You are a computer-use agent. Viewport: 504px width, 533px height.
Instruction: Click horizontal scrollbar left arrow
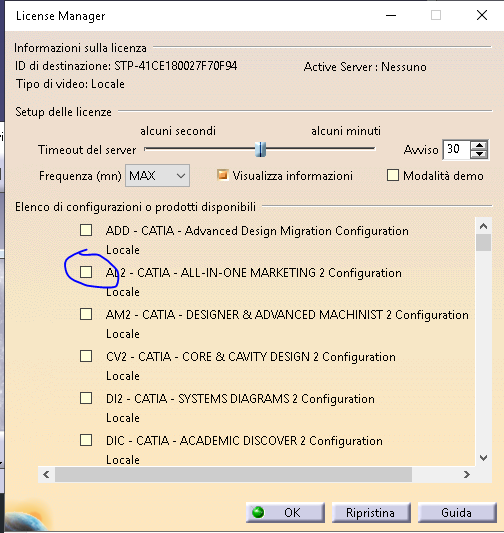(46, 474)
